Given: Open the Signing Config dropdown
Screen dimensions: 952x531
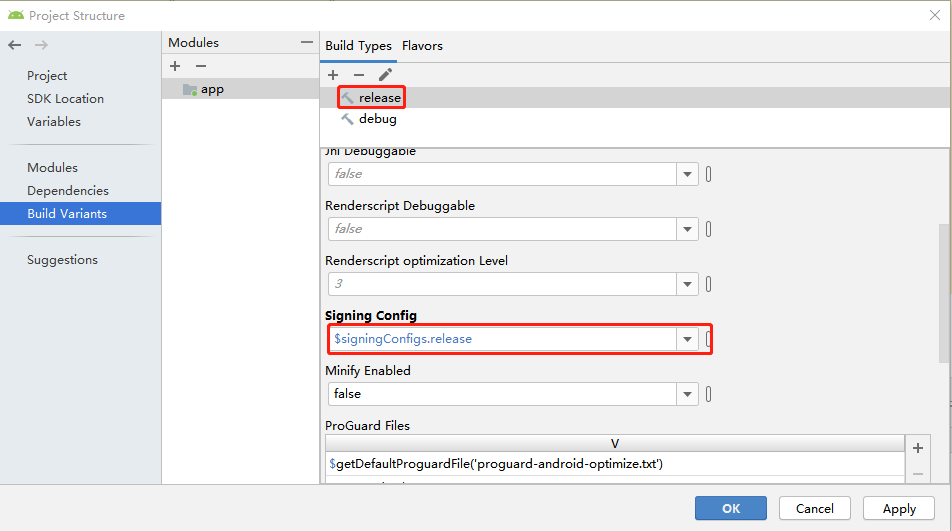Looking at the screenshot, I should click(x=688, y=339).
